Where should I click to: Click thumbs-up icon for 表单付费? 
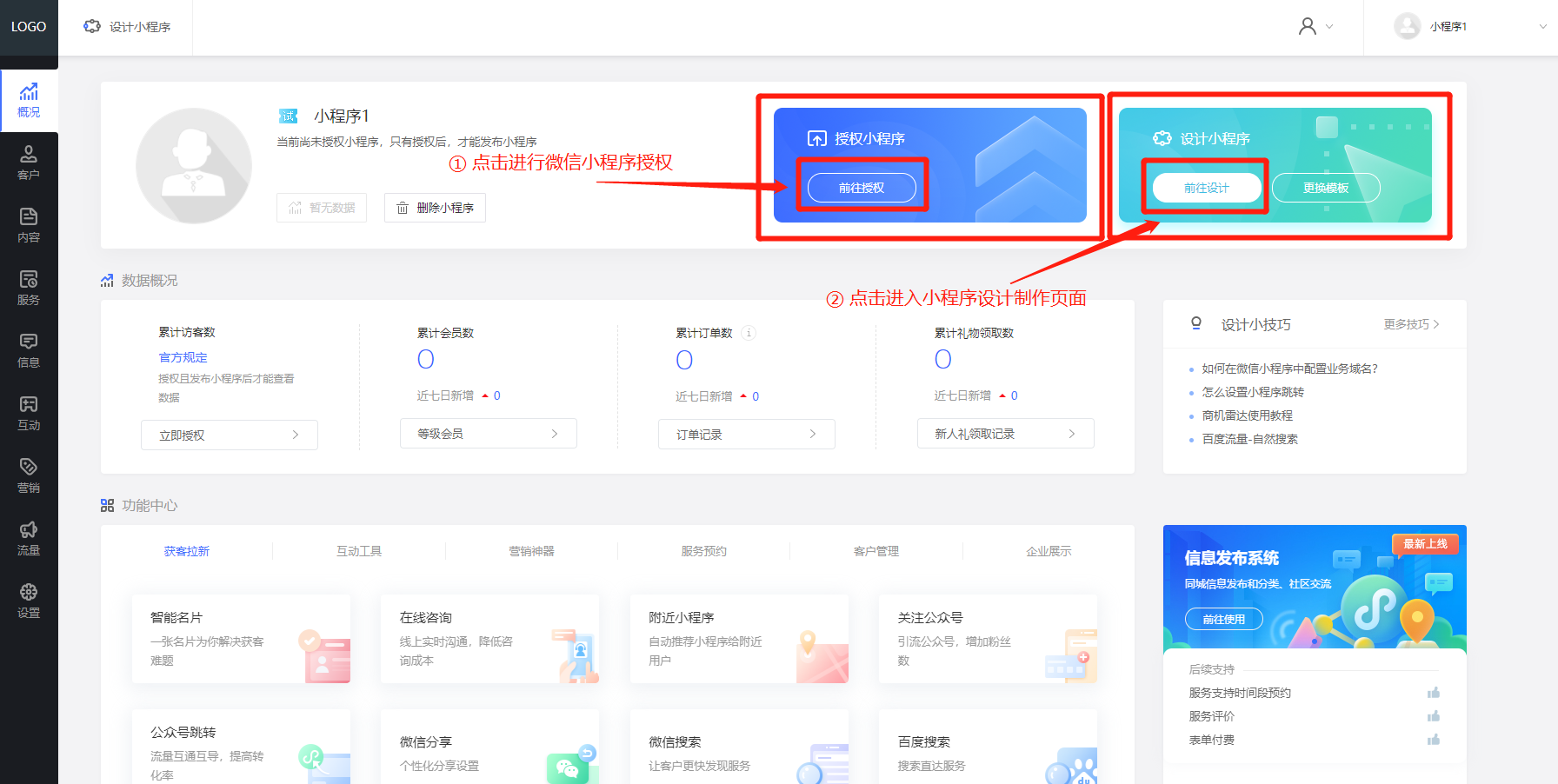point(1434,740)
